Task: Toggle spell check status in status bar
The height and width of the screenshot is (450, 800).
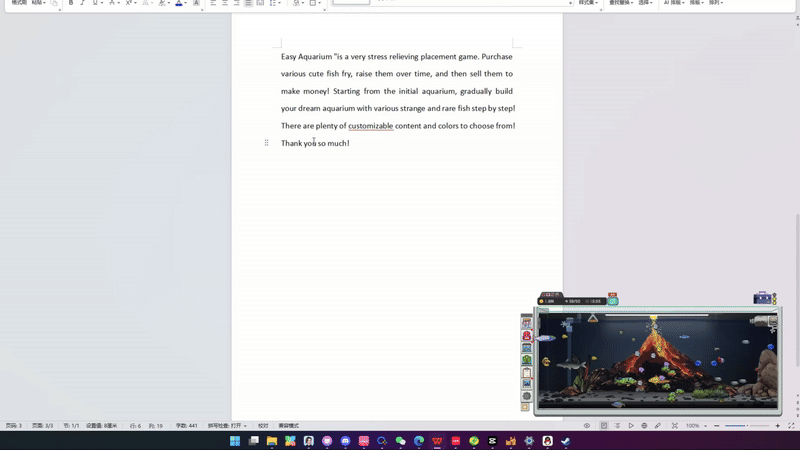Action: click(x=226, y=426)
